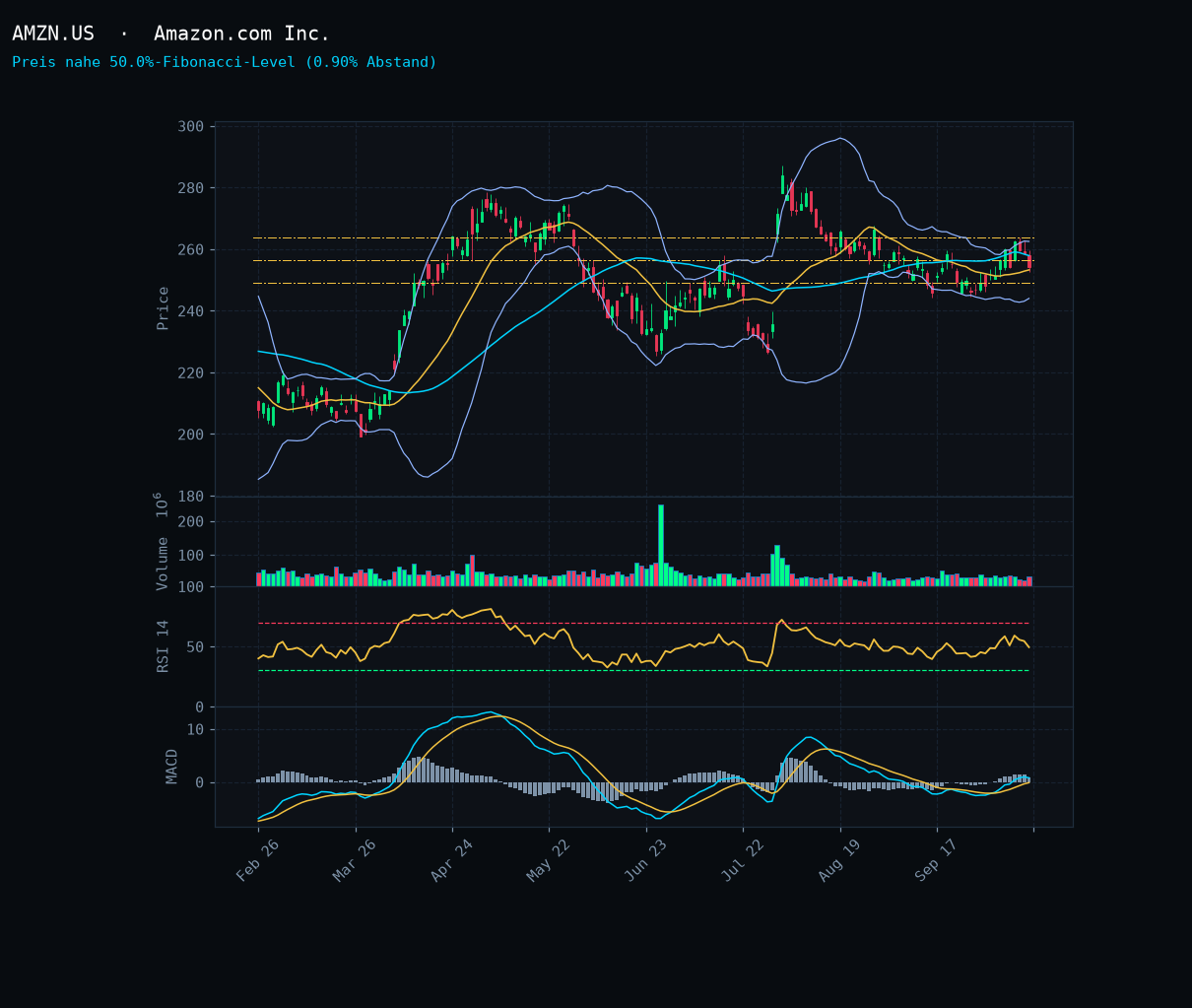Screen dimensions: 1192x1008
Task: Click the Fibonacci level subtitle text
Action: (x=225, y=62)
